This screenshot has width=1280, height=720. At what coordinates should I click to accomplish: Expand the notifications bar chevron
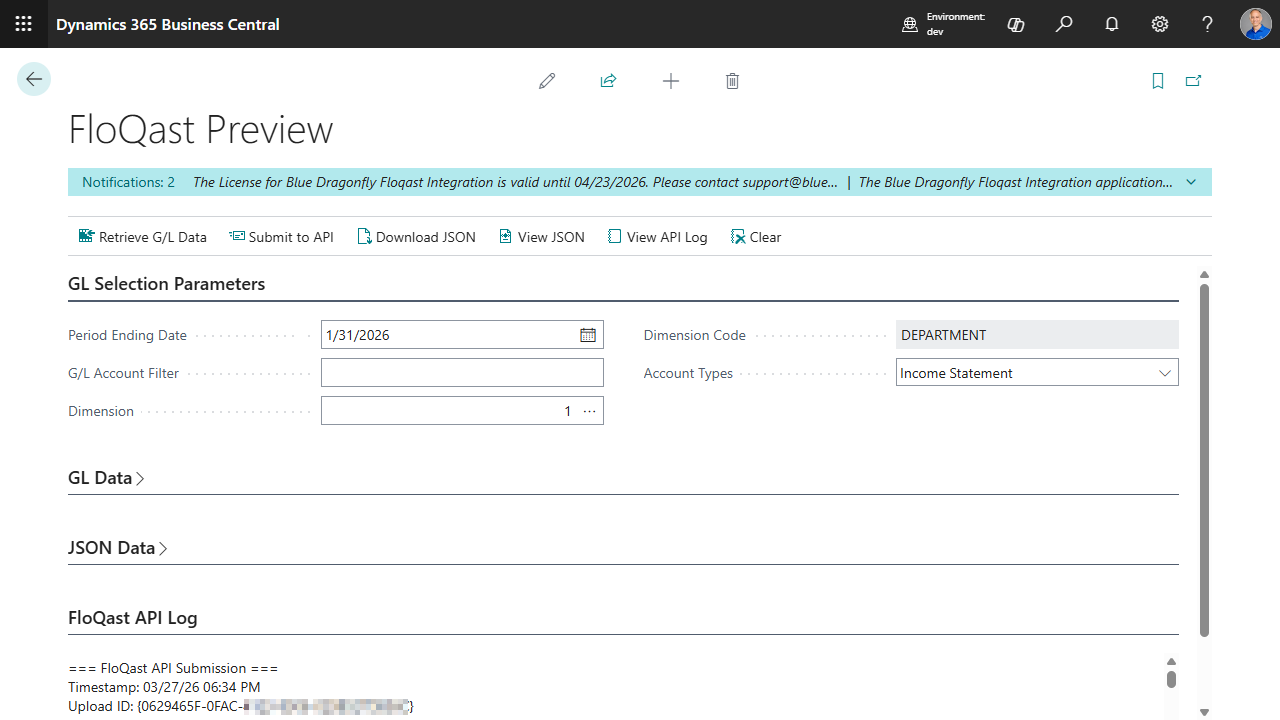click(x=1191, y=182)
